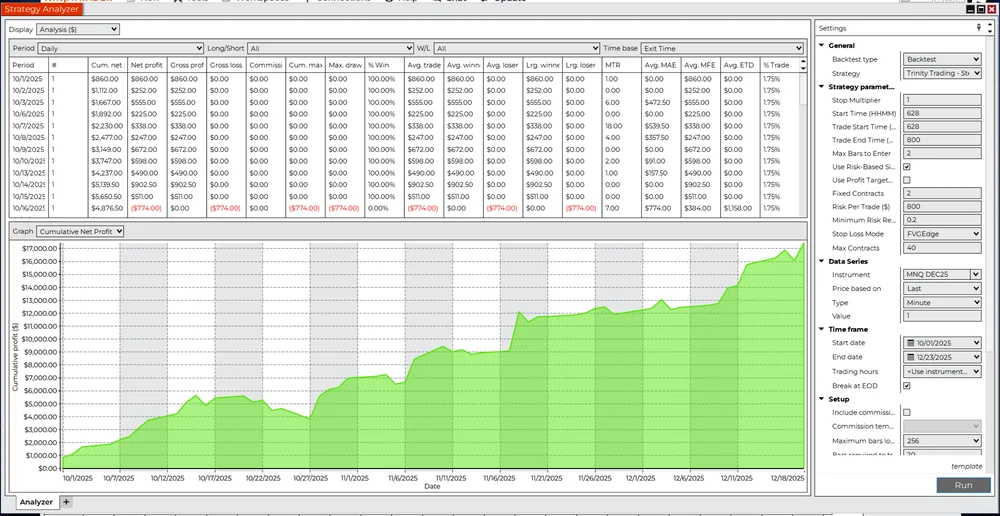Click the Stop Multiplier input field
The height and width of the screenshot is (516, 1000).
[x=942, y=100]
